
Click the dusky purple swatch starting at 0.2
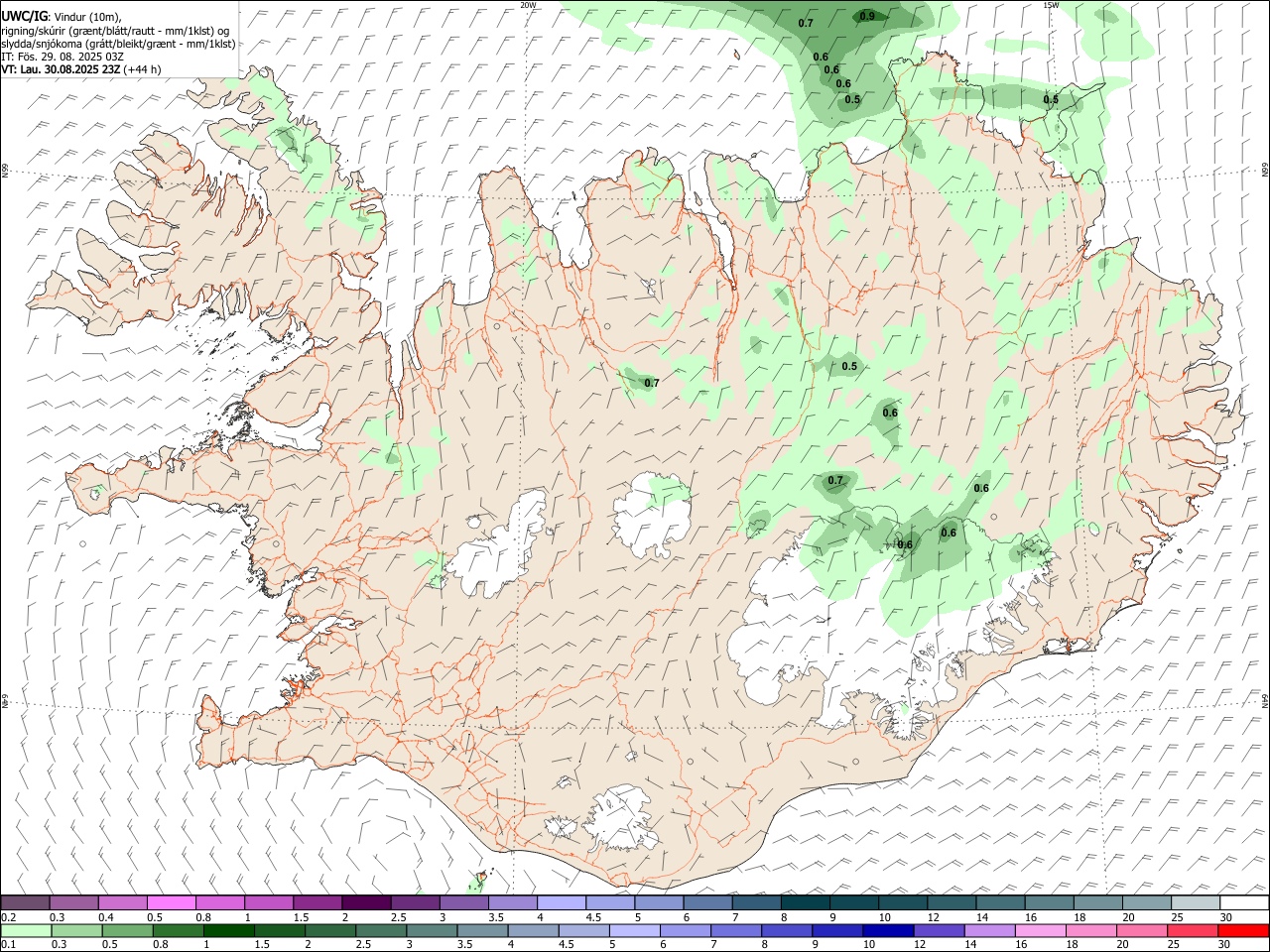pos(25,902)
